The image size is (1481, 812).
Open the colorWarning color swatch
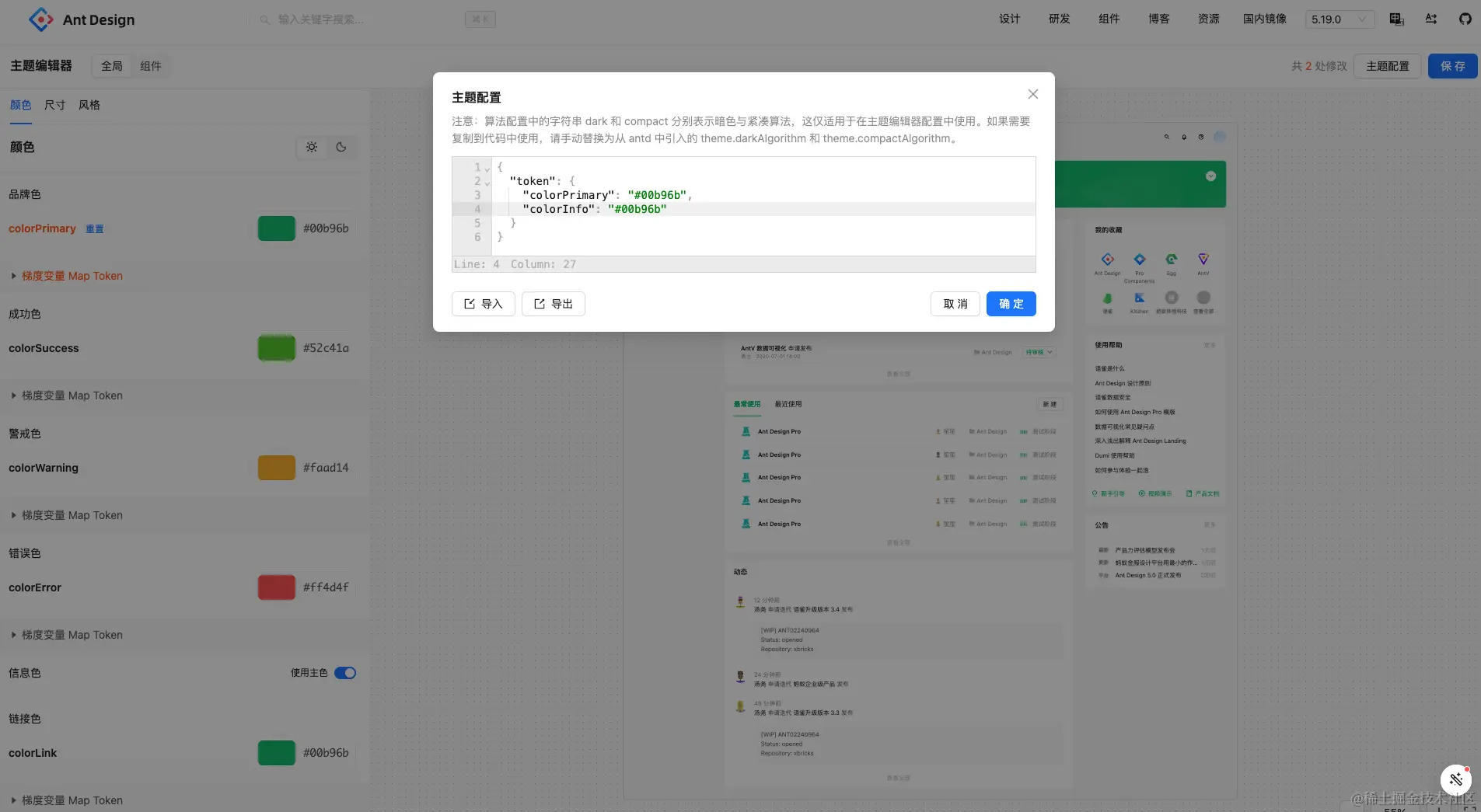(x=277, y=468)
